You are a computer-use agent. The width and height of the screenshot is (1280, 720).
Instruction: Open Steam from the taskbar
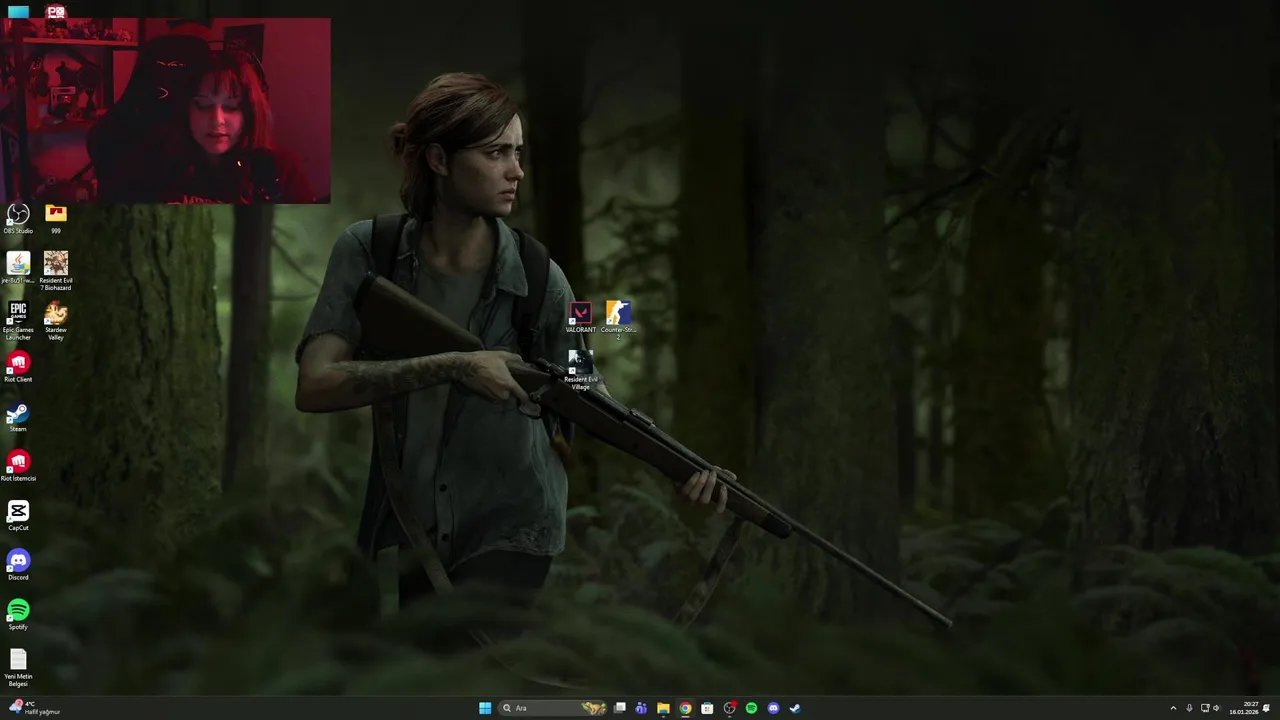(x=795, y=708)
